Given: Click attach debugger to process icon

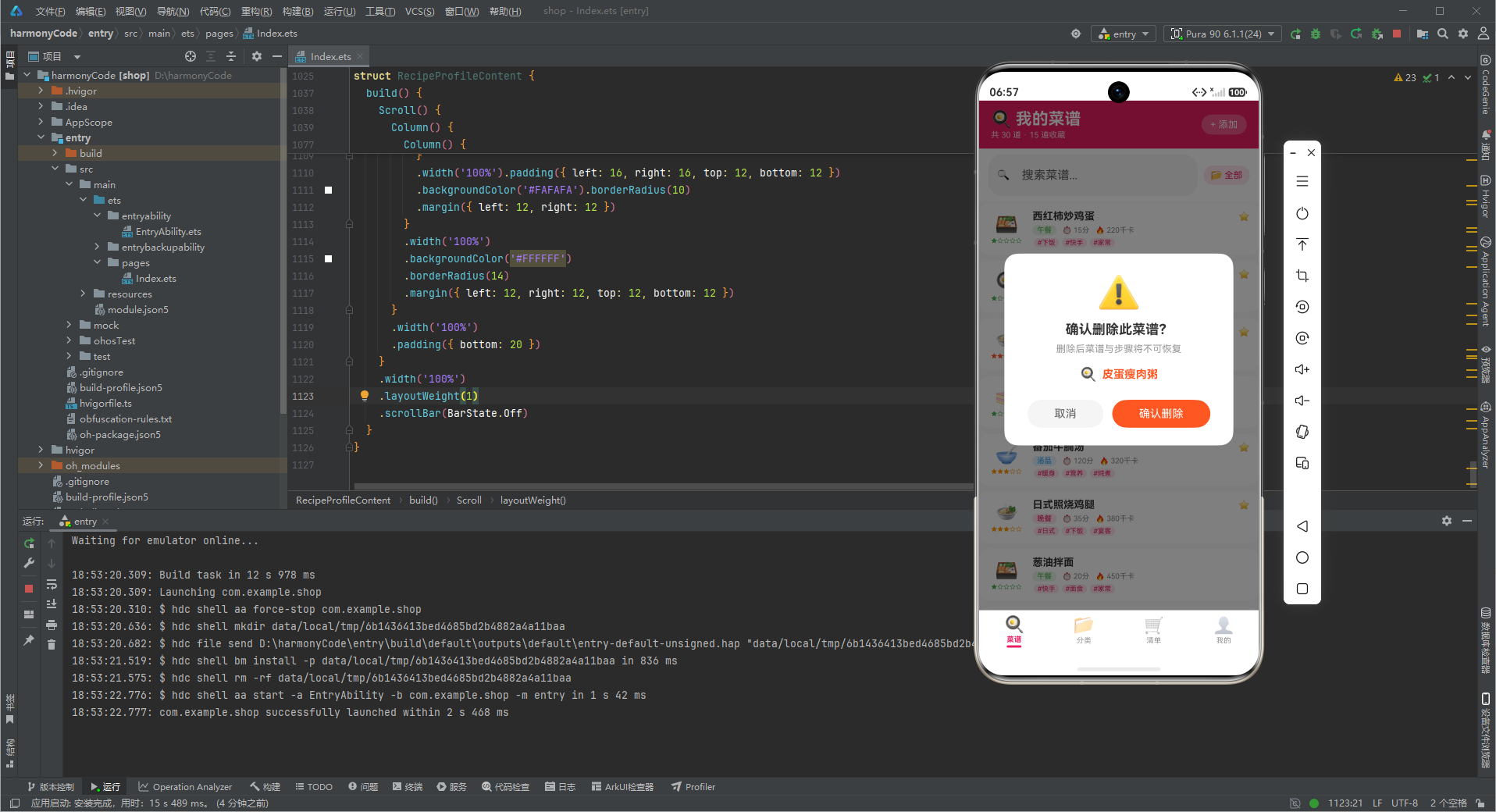Looking at the screenshot, I should pos(1377,34).
